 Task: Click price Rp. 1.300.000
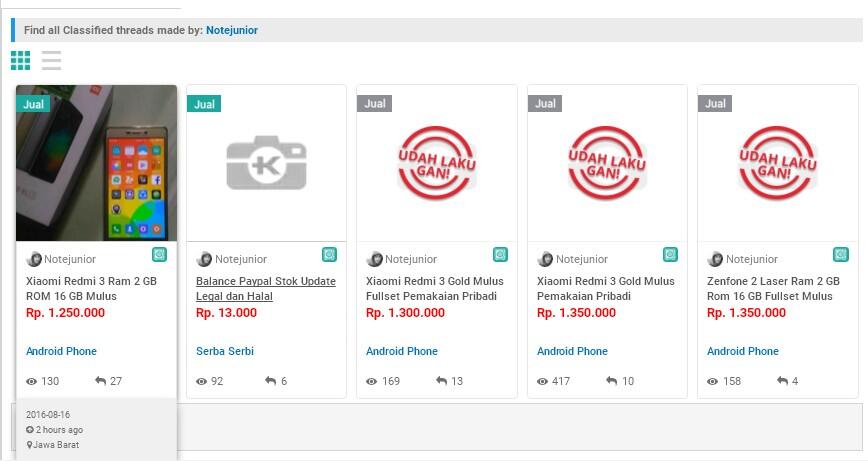[x=405, y=313]
